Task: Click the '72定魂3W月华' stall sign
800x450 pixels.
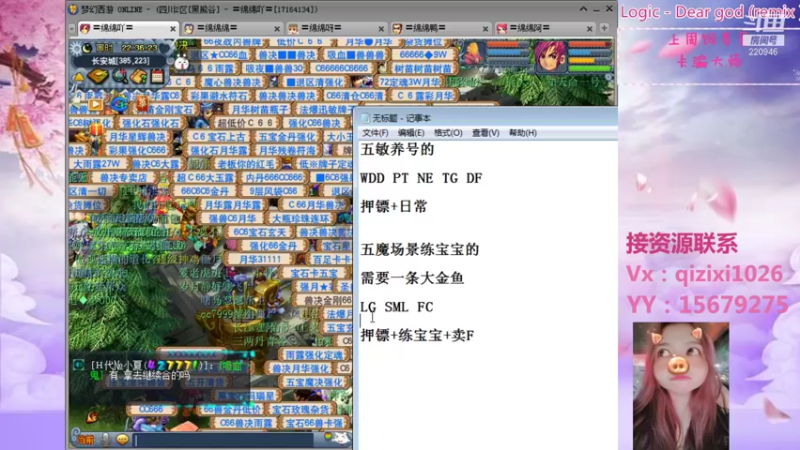Action: pos(409,82)
